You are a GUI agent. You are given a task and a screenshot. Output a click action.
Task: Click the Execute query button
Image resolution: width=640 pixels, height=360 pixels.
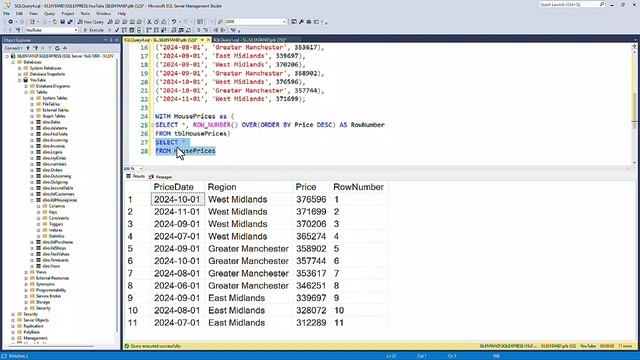click(x=93, y=30)
